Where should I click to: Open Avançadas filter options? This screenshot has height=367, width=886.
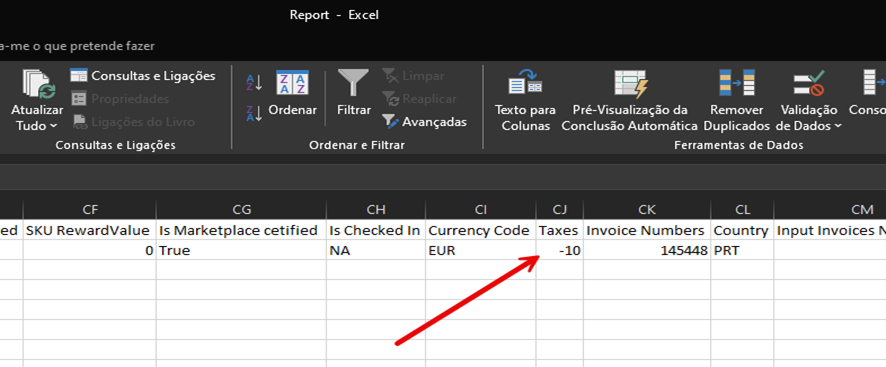coord(425,122)
